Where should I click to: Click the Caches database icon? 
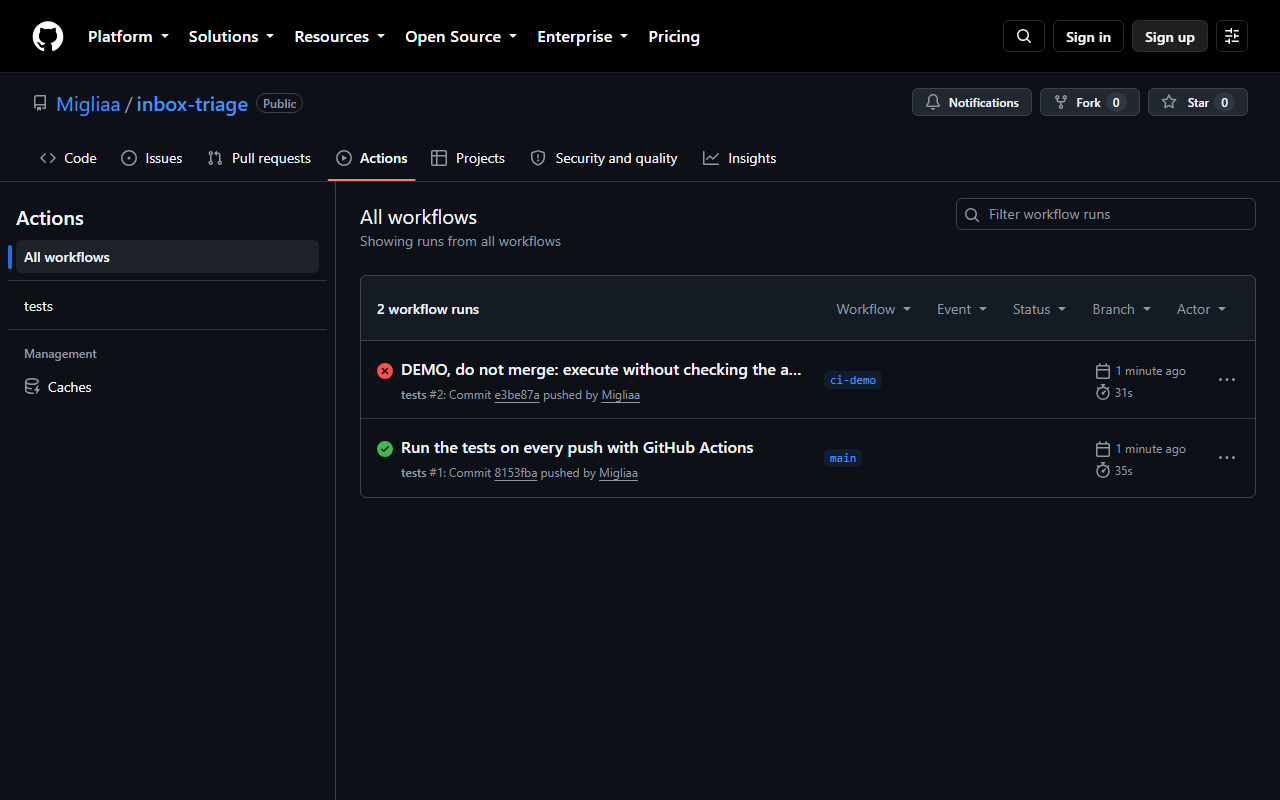32,387
